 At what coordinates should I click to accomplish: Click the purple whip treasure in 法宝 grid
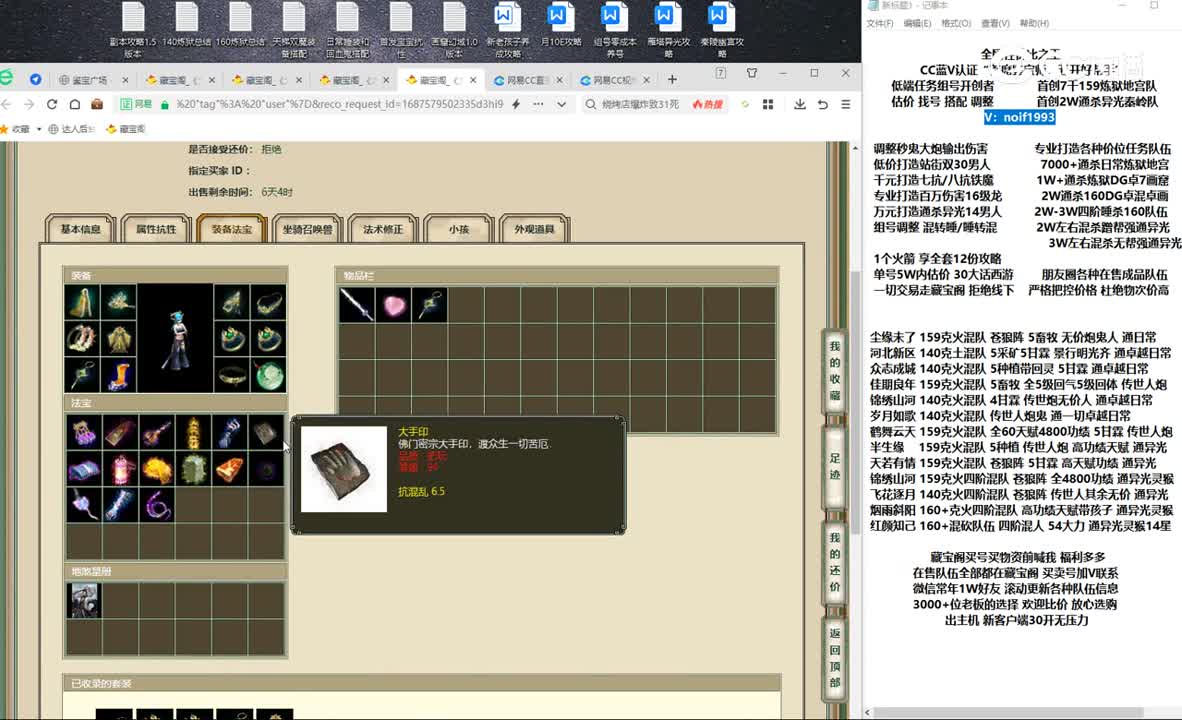[157, 504]
